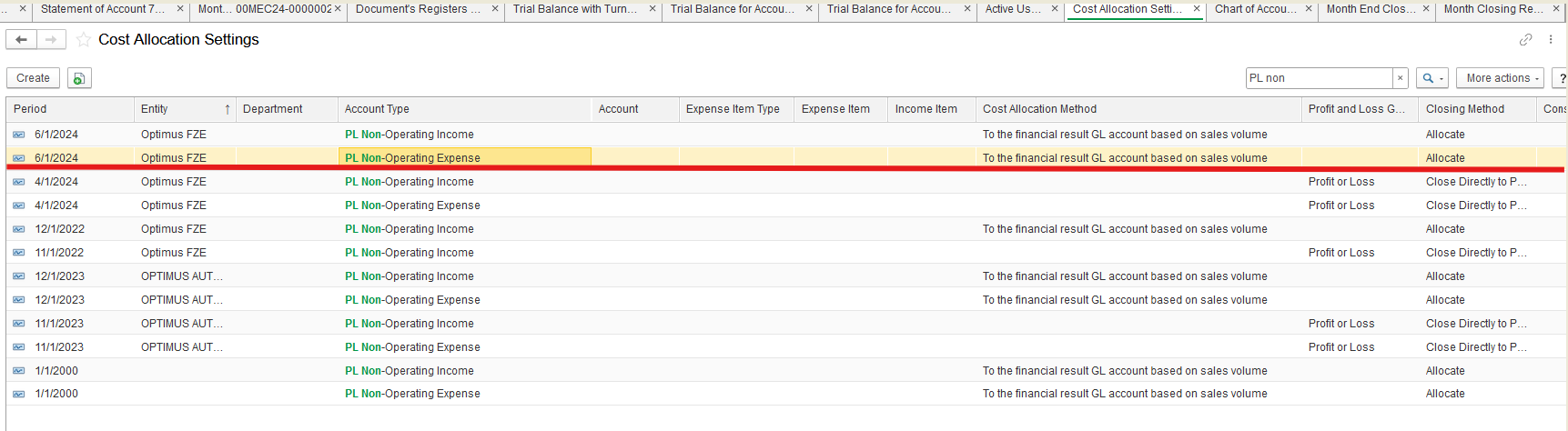
Task: Open the three-dot options menu
Action: 1551,40
